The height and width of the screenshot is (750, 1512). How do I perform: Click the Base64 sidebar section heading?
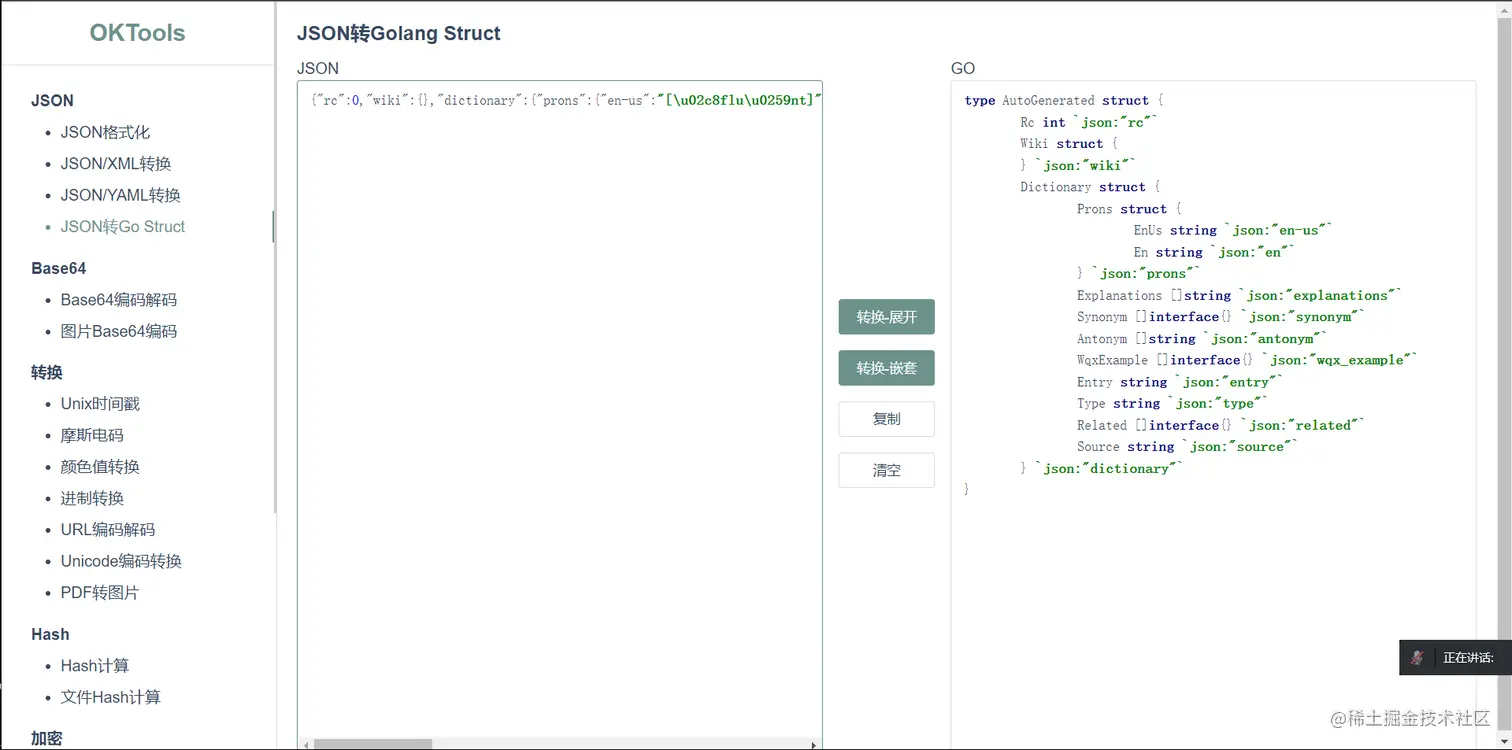click(x=59, y=268)
